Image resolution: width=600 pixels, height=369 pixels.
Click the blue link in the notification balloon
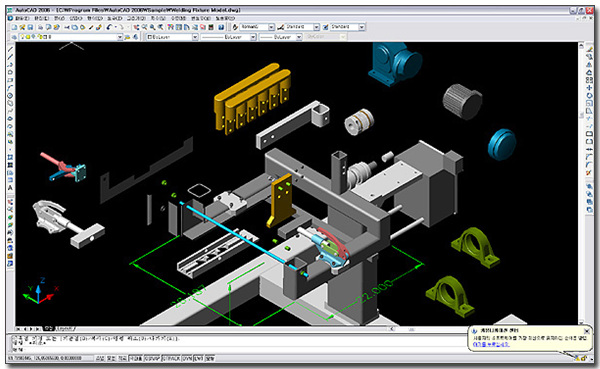point(491,345)
